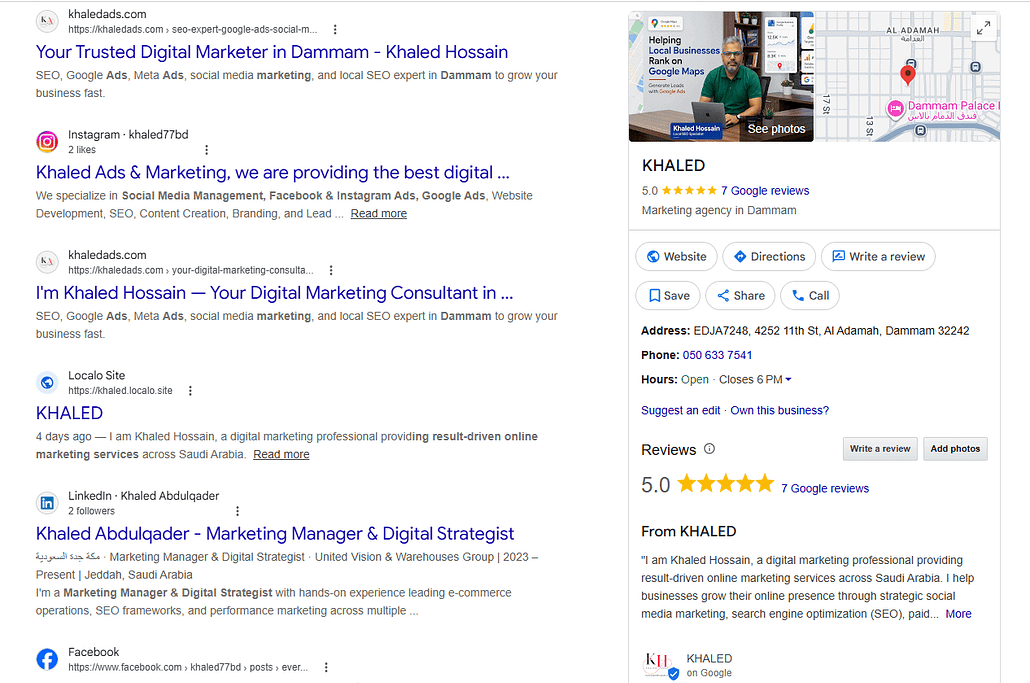
Task: Click the Call button
Action: [x=810, y=296]
